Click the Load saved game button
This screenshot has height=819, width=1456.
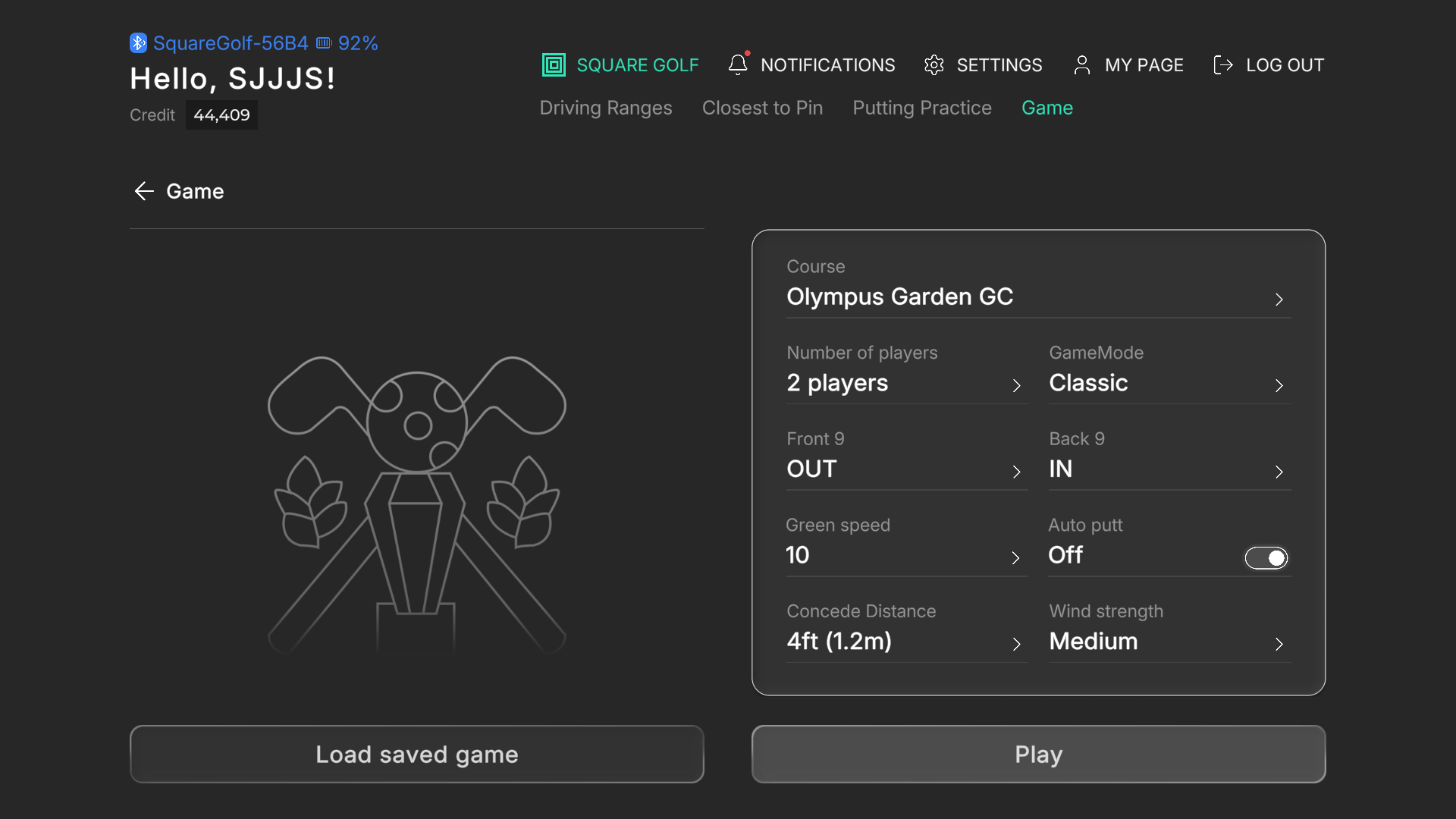pos(417,755)
